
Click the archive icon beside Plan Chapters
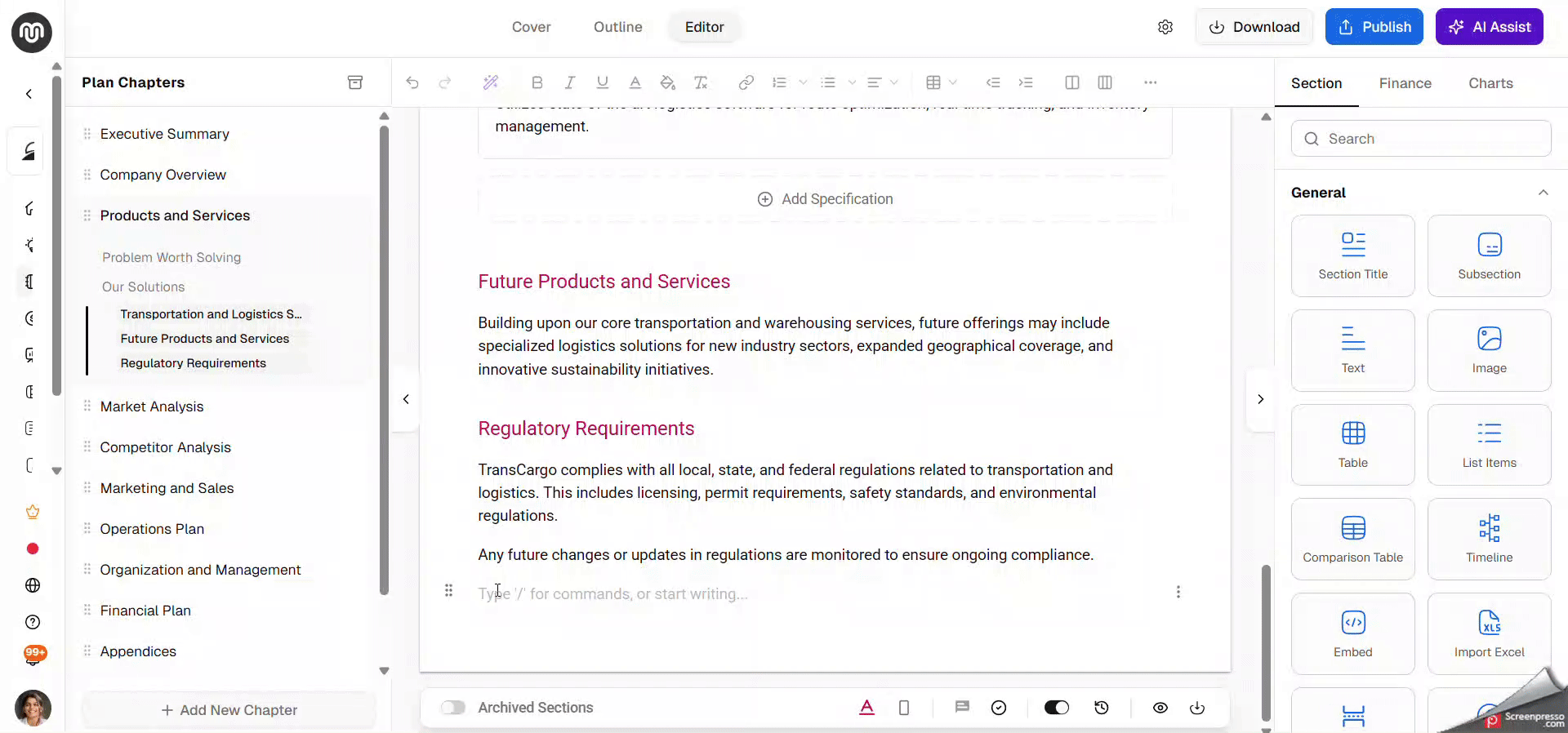point(355,82)
